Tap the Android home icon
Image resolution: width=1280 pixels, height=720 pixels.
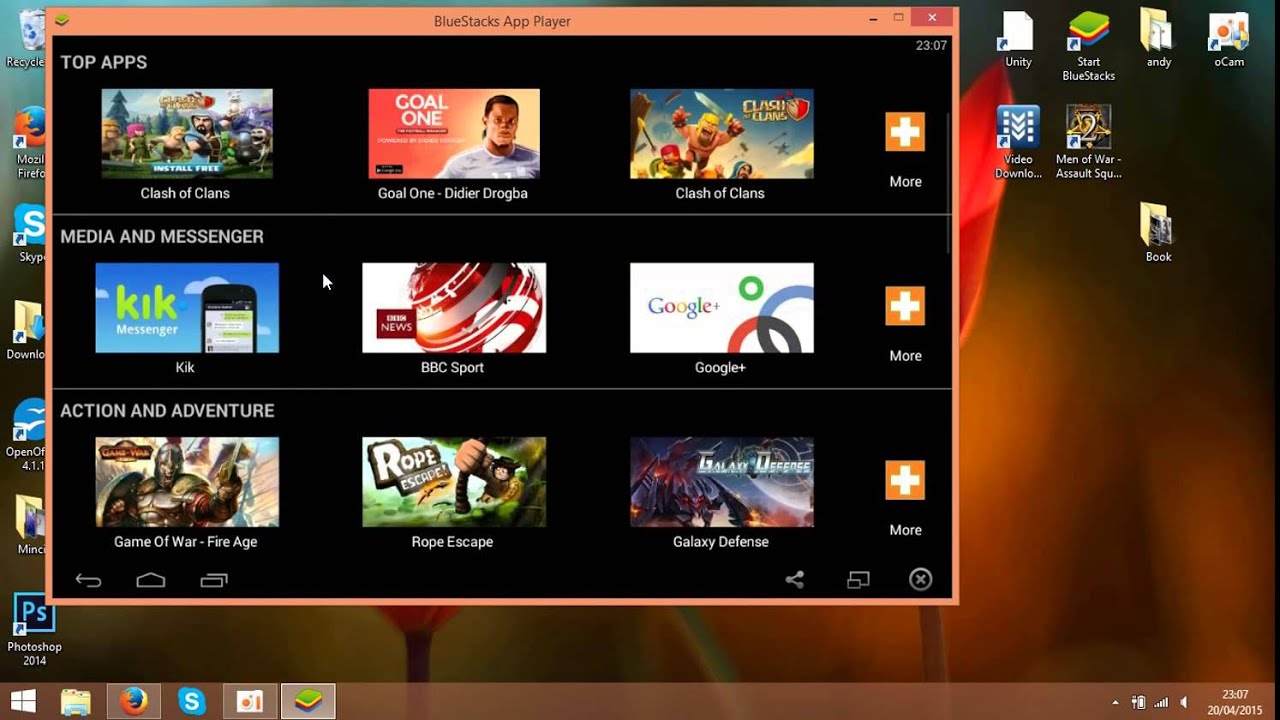tap(151, 580)
